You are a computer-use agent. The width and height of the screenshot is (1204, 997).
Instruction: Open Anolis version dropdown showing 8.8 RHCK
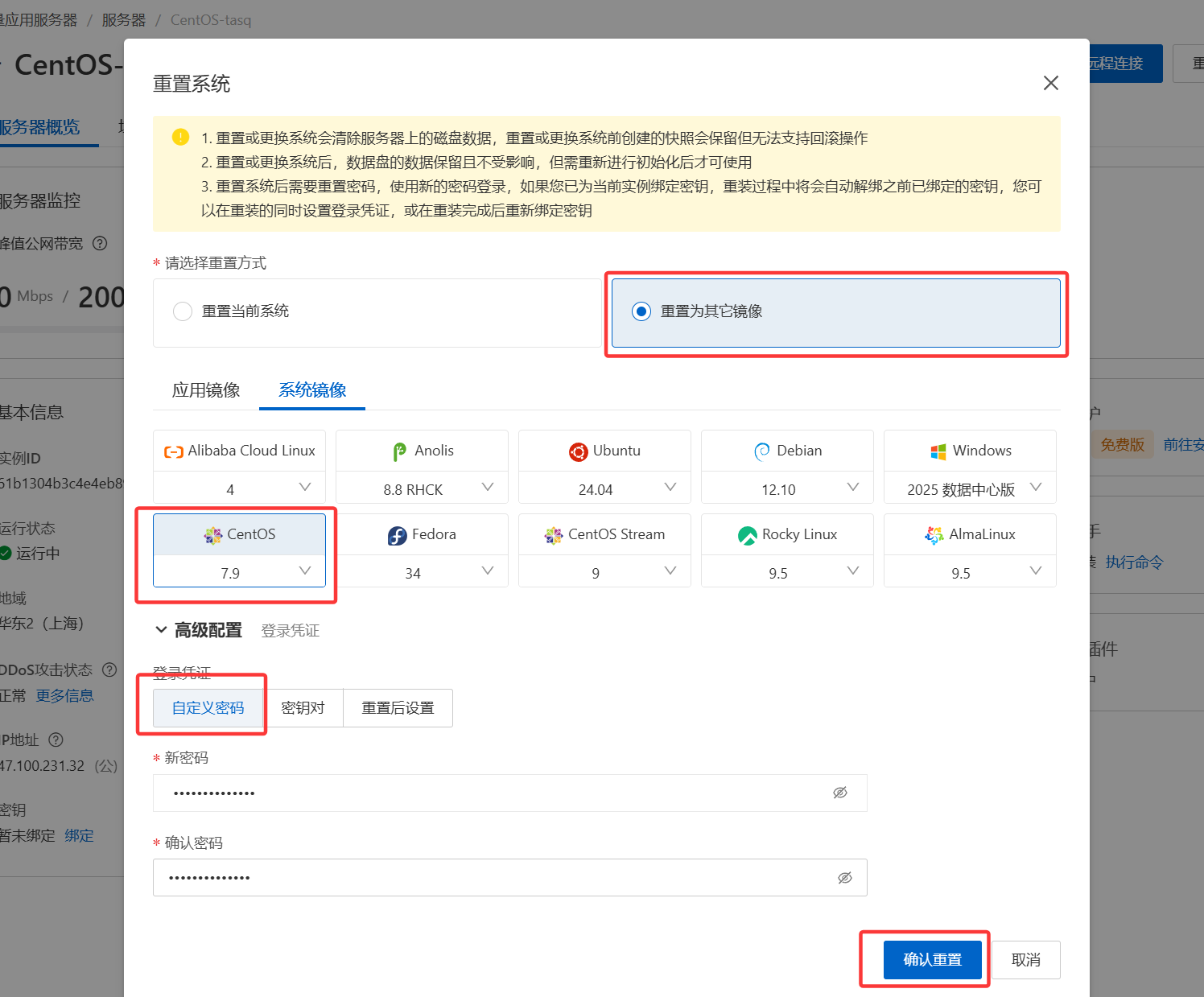point(423,488)
